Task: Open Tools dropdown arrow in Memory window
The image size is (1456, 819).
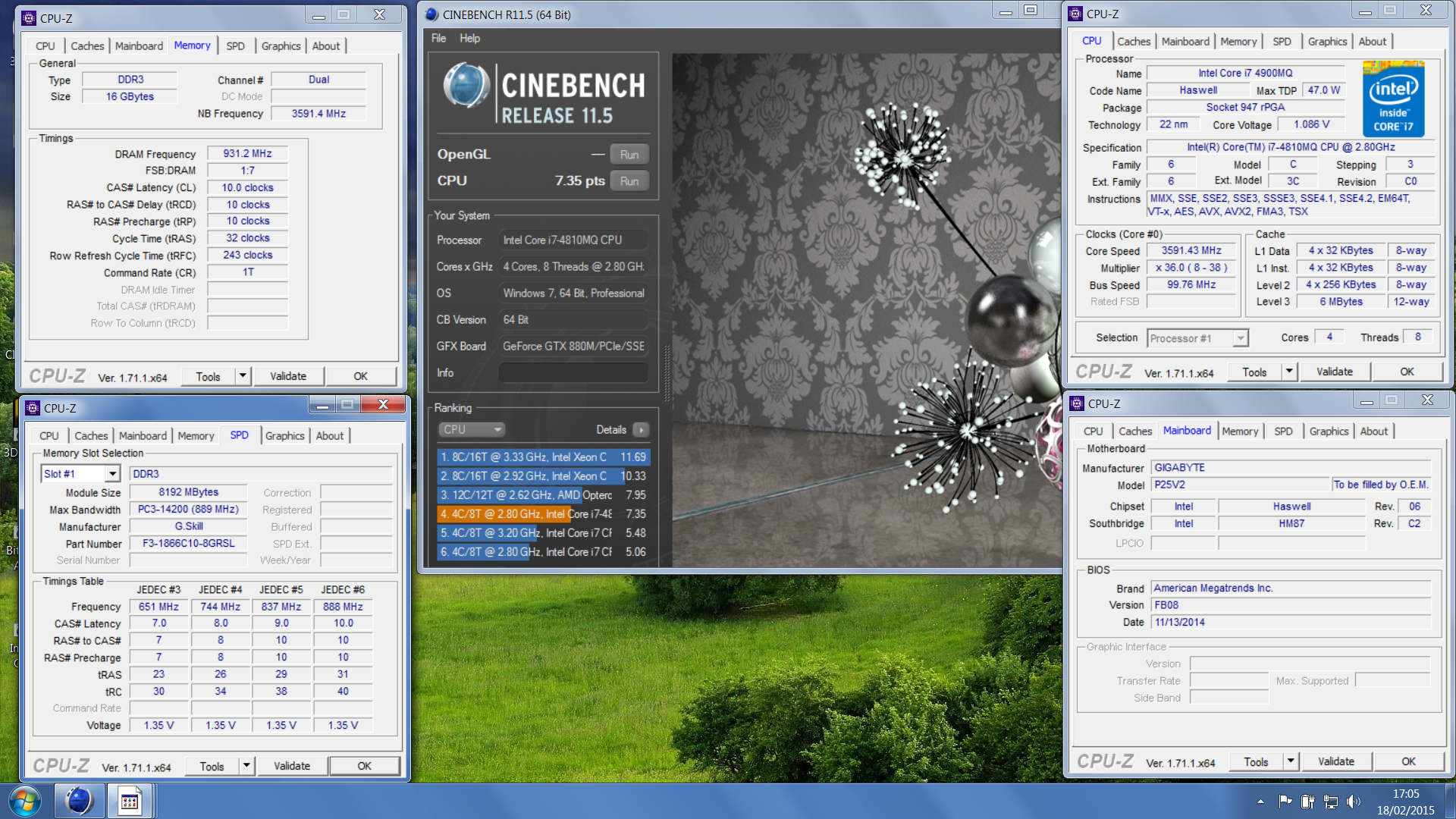Action: [243, 375]
